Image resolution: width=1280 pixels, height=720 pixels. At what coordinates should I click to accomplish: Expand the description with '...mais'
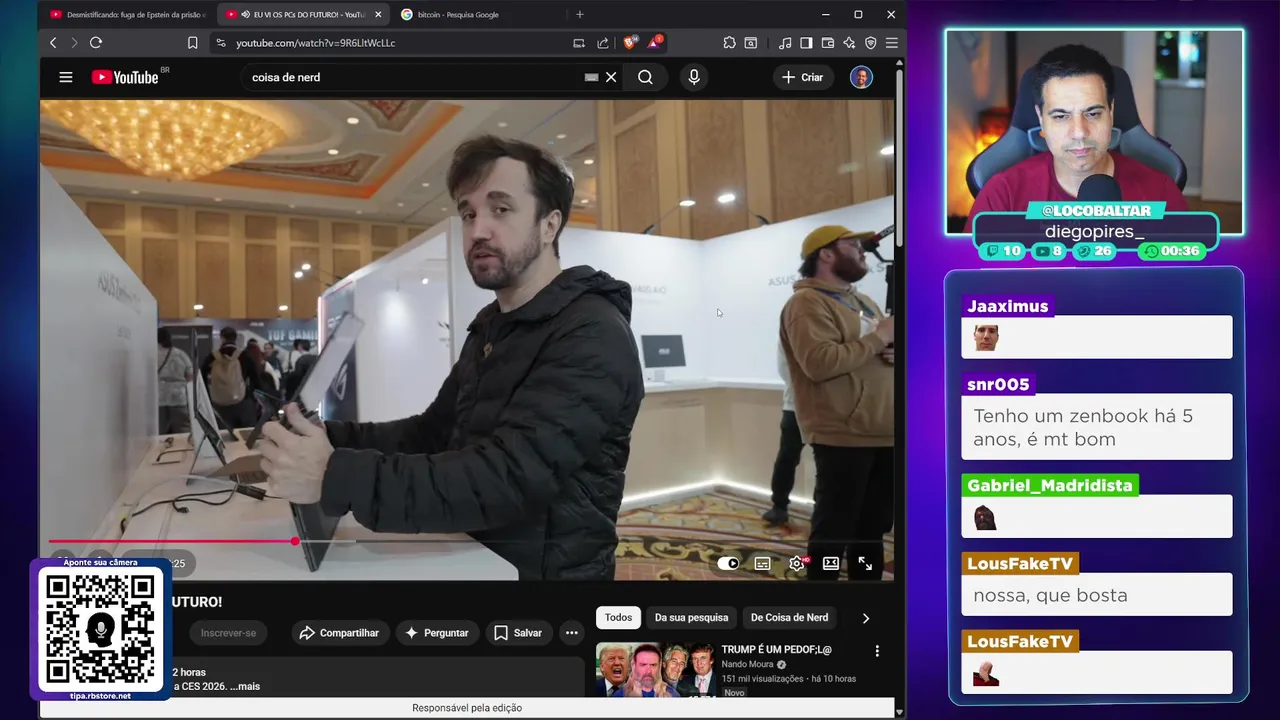[243, 686]
